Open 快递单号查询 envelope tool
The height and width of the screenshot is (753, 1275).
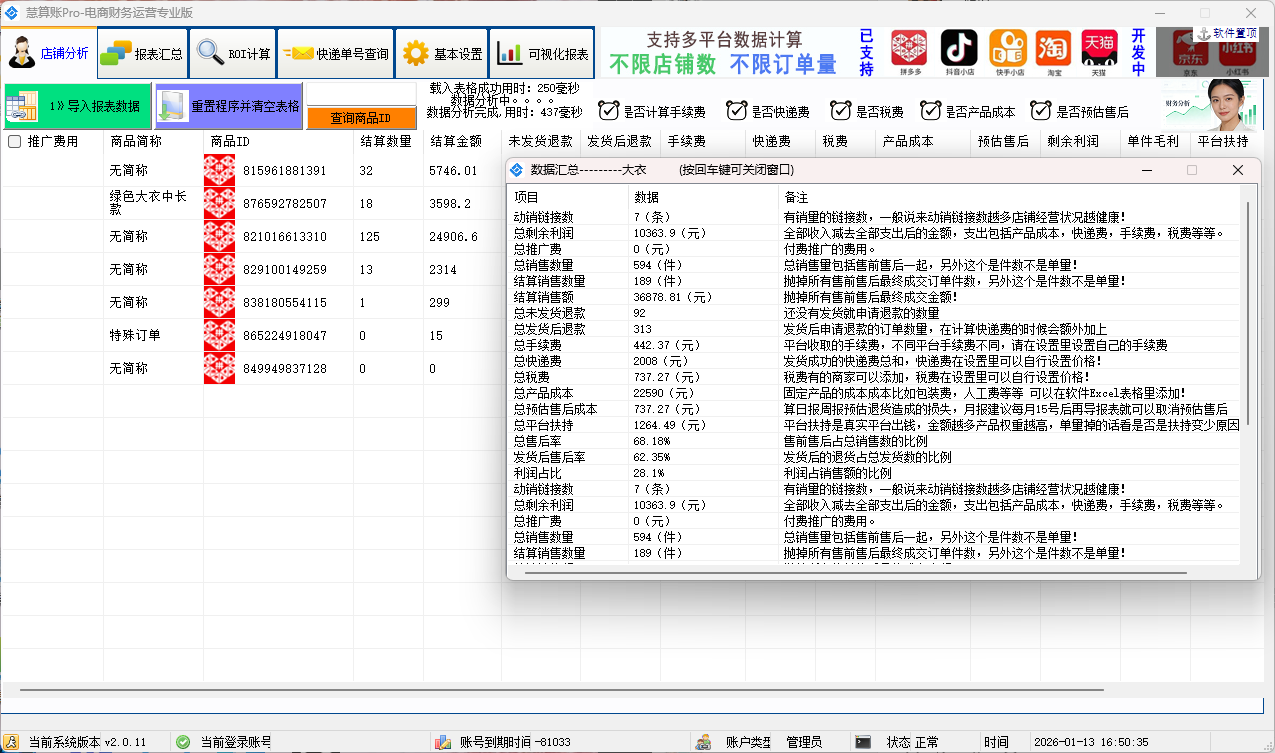pyautogui.click(x=335, y=54)
